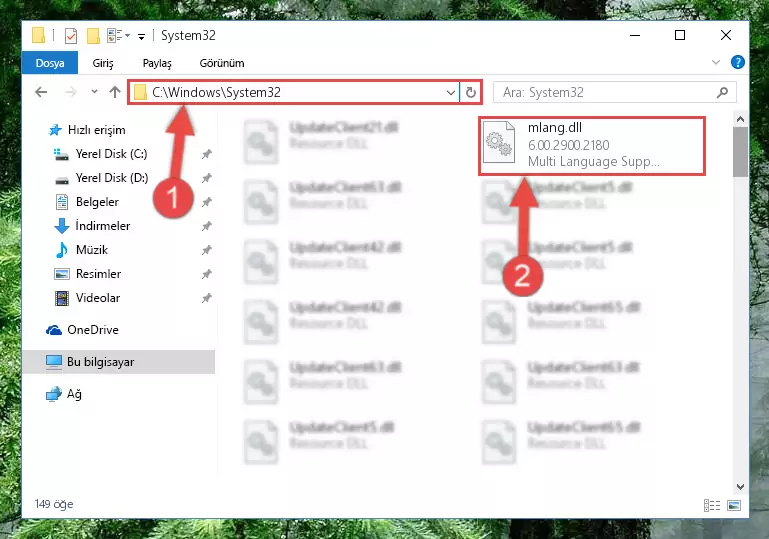Click the search magnifier icon

point(722,92)
